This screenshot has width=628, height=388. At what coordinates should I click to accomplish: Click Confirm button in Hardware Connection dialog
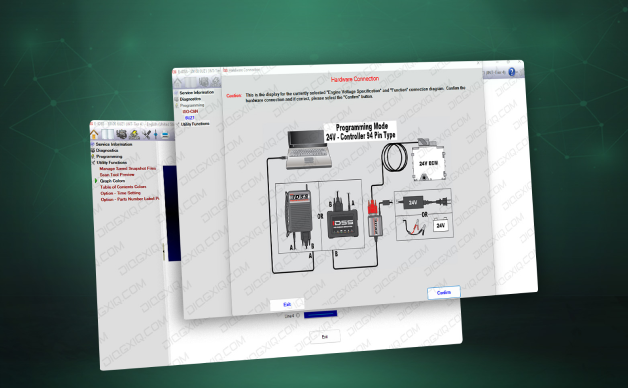[x=444, y=292]
